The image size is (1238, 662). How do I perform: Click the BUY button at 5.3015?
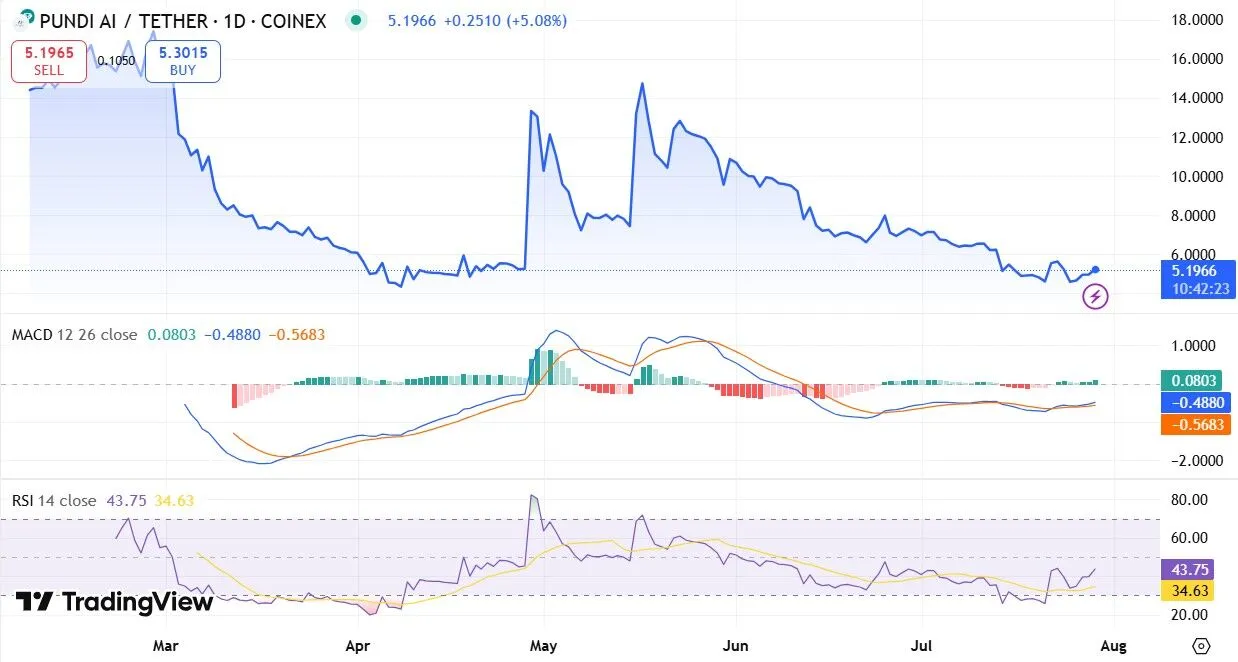182,61
